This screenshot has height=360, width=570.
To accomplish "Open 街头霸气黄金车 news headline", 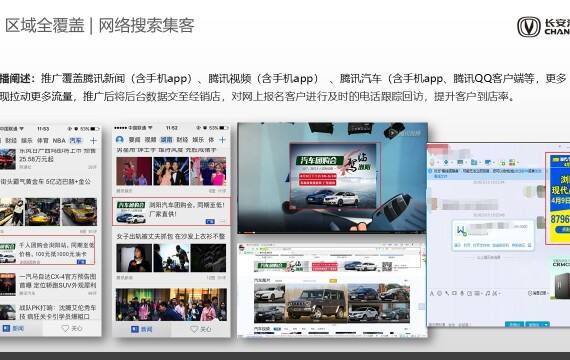I will click(x=45, y=181).
